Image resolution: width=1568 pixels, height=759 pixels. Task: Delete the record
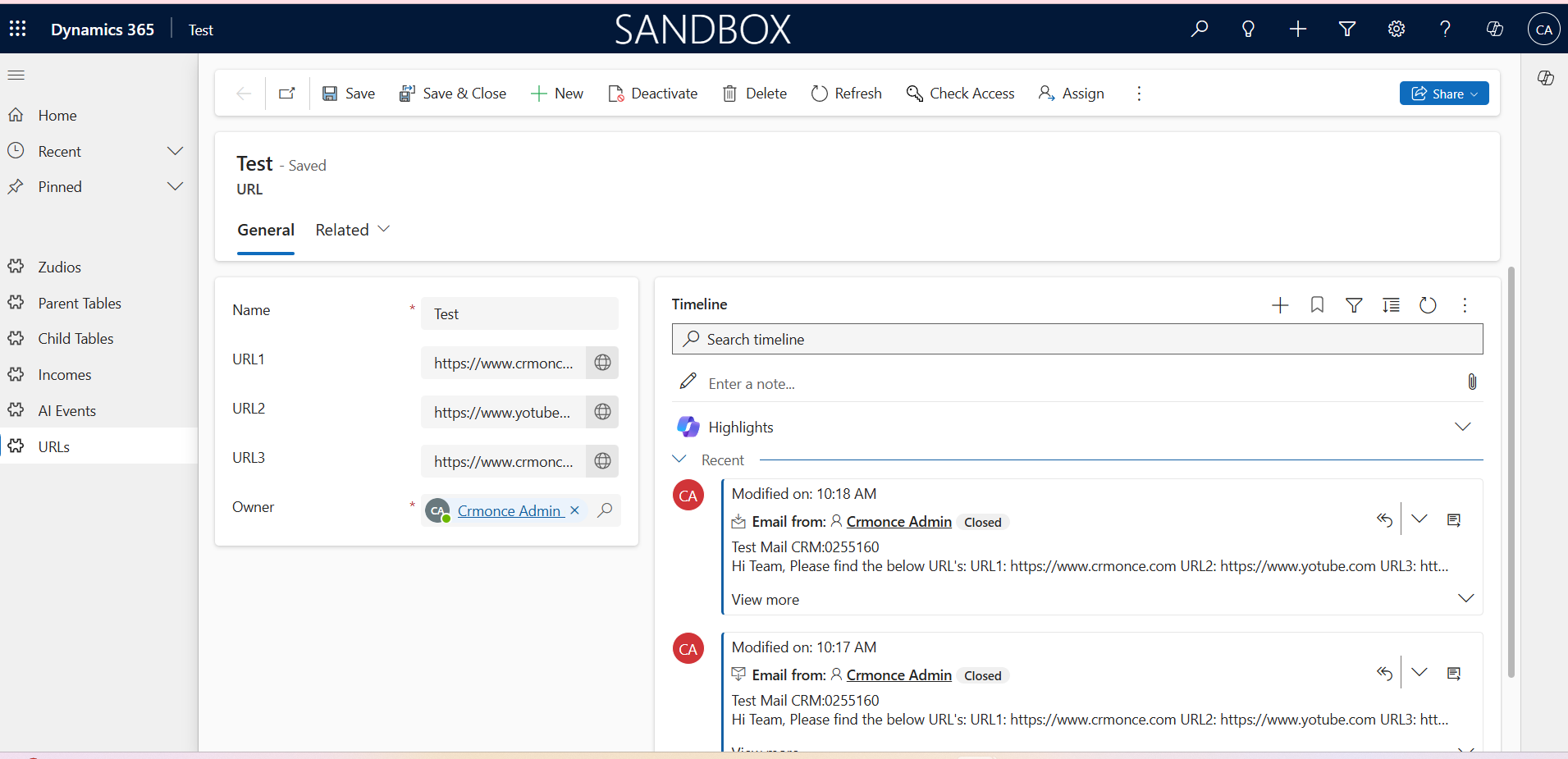(755, 94)
